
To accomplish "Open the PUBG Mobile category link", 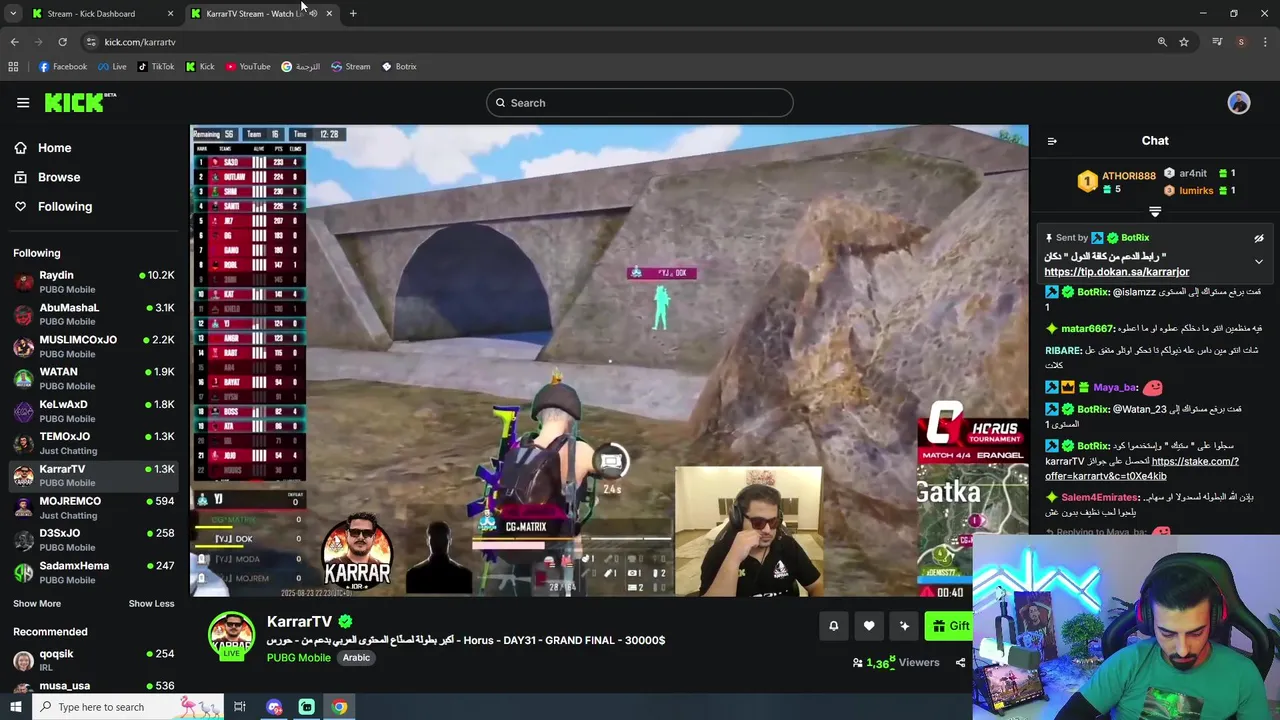I will (x=298, y=657).
